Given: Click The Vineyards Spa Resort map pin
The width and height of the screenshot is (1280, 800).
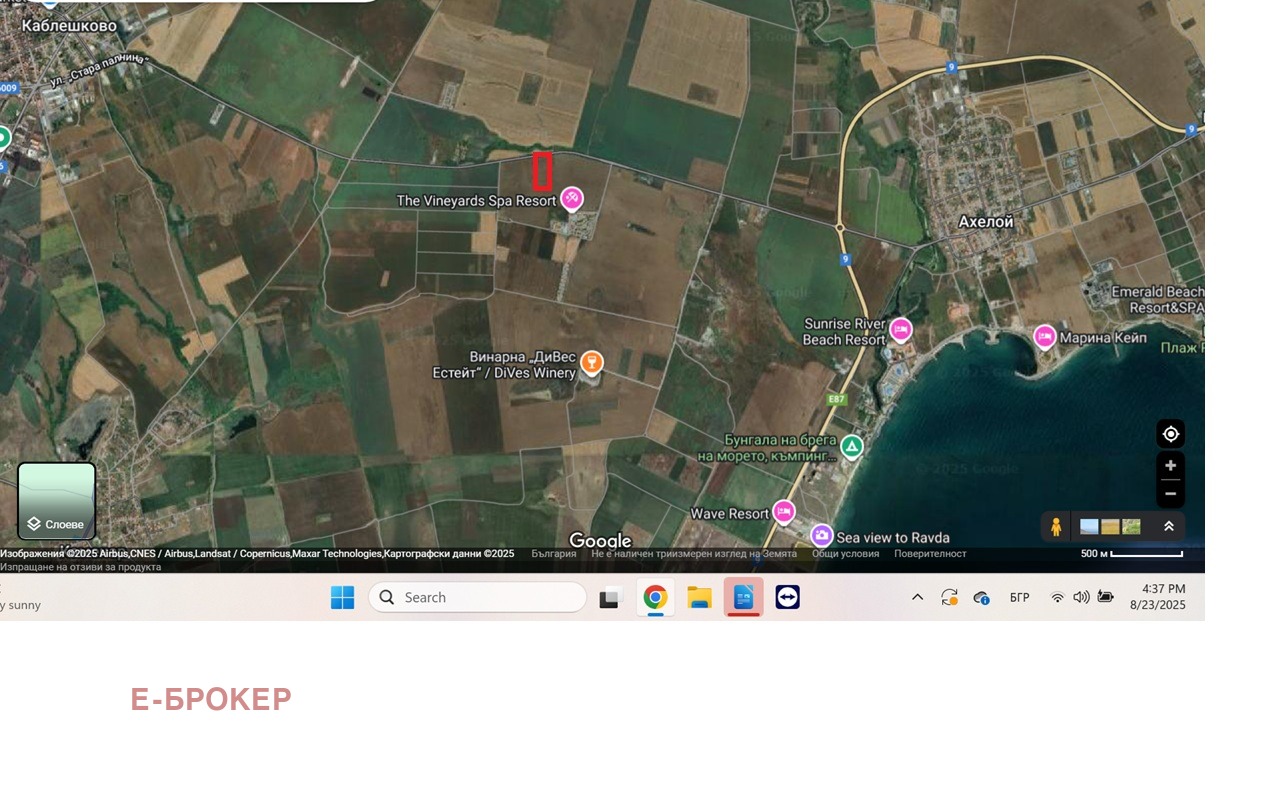Looking at the screenshot, I should click(571, 199).
